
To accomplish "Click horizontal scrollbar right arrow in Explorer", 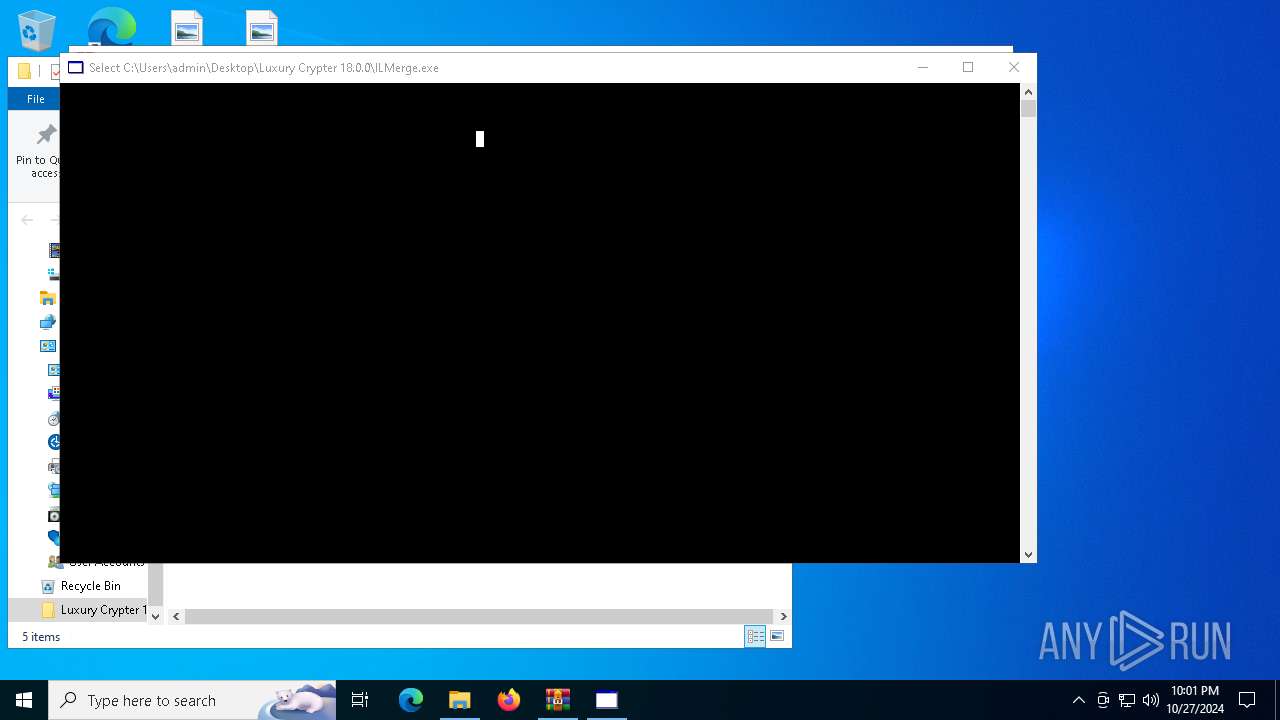I will (783, 616).
